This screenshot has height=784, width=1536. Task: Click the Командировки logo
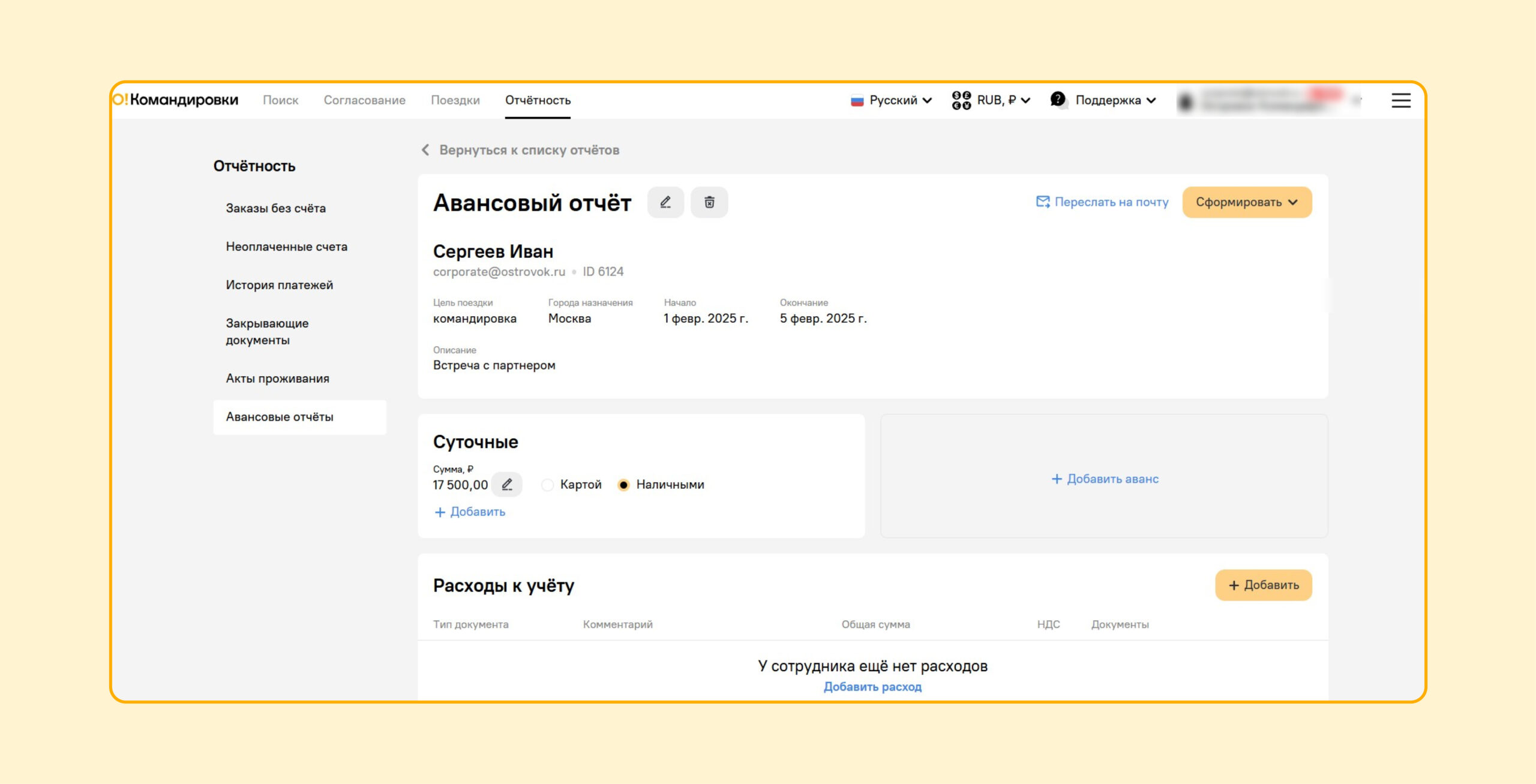tap(176, 100)
